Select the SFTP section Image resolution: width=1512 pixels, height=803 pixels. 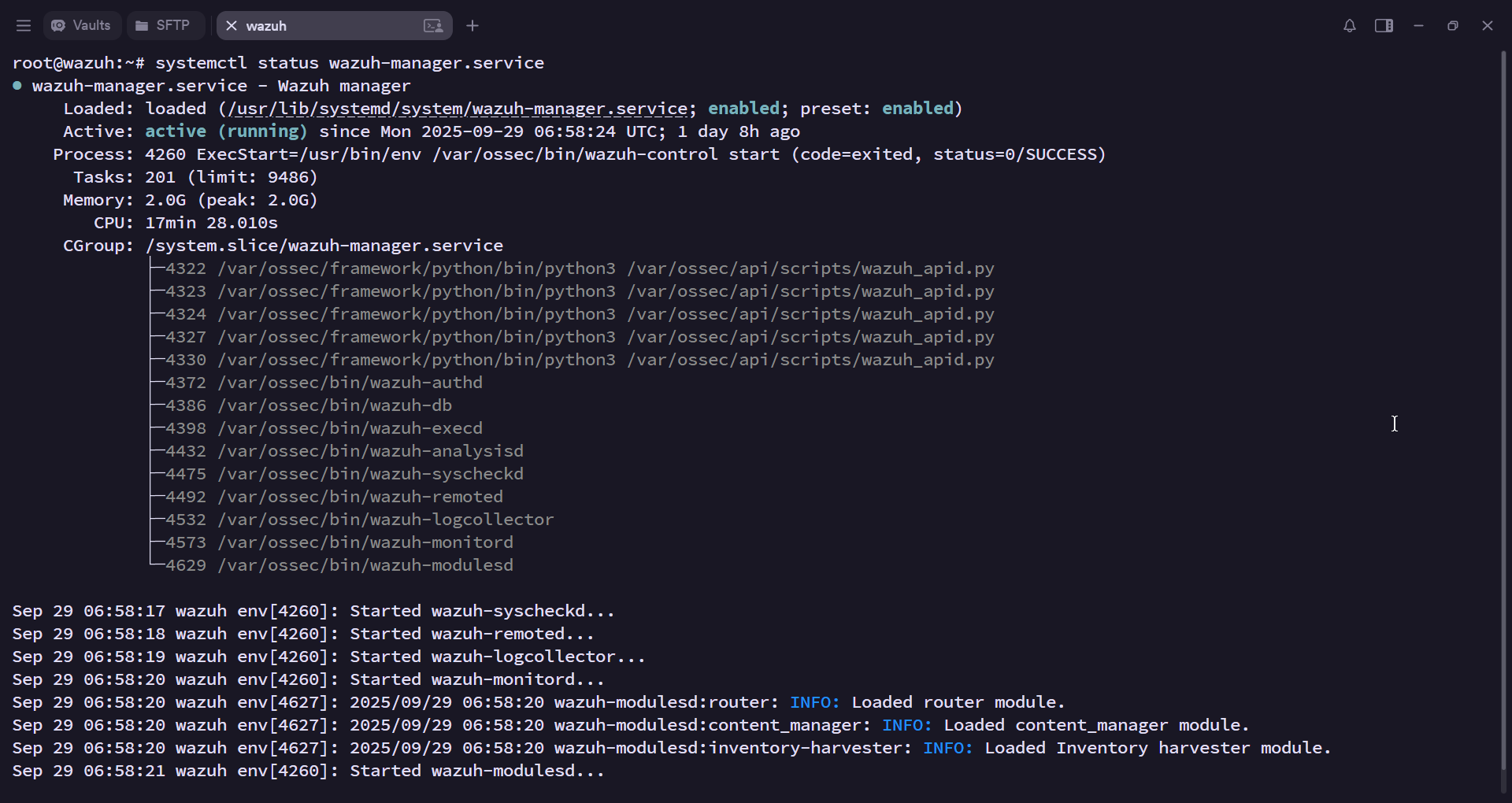click(x=165, y=25)
